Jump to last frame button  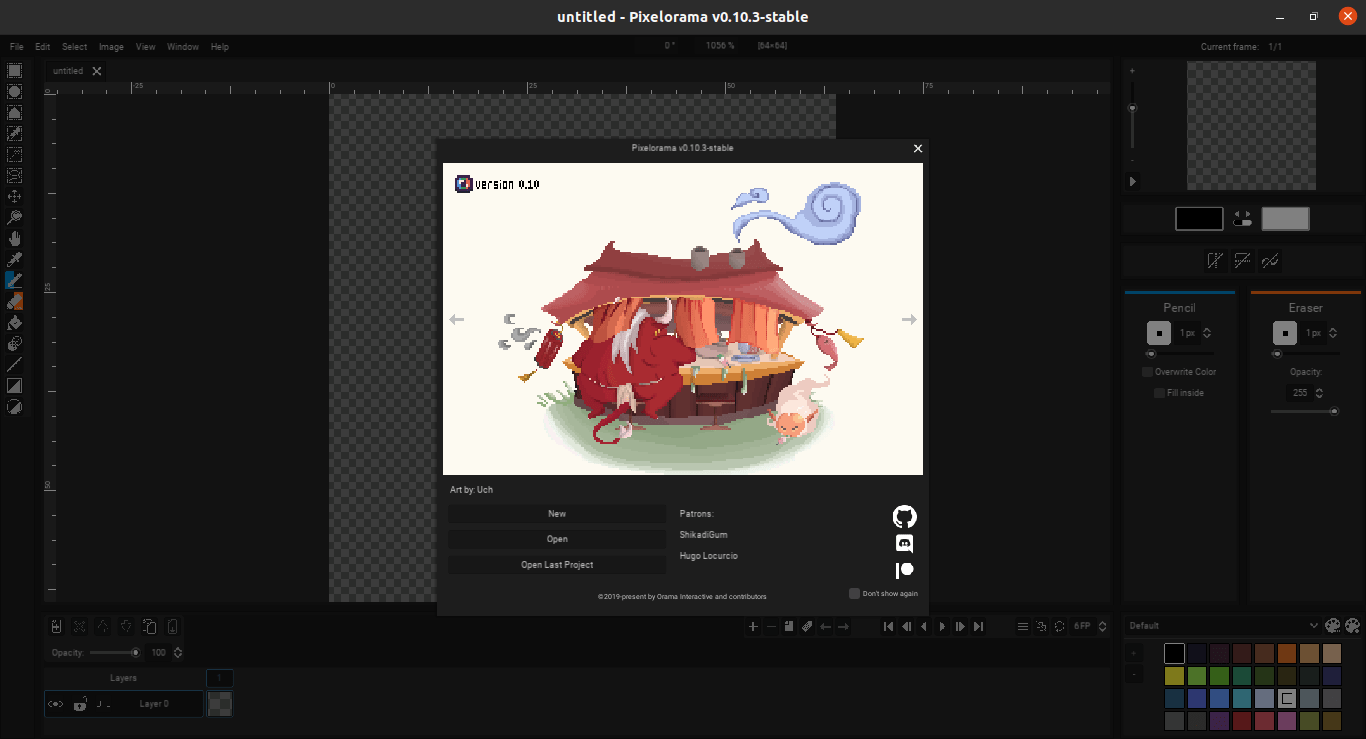click(978, 627)
